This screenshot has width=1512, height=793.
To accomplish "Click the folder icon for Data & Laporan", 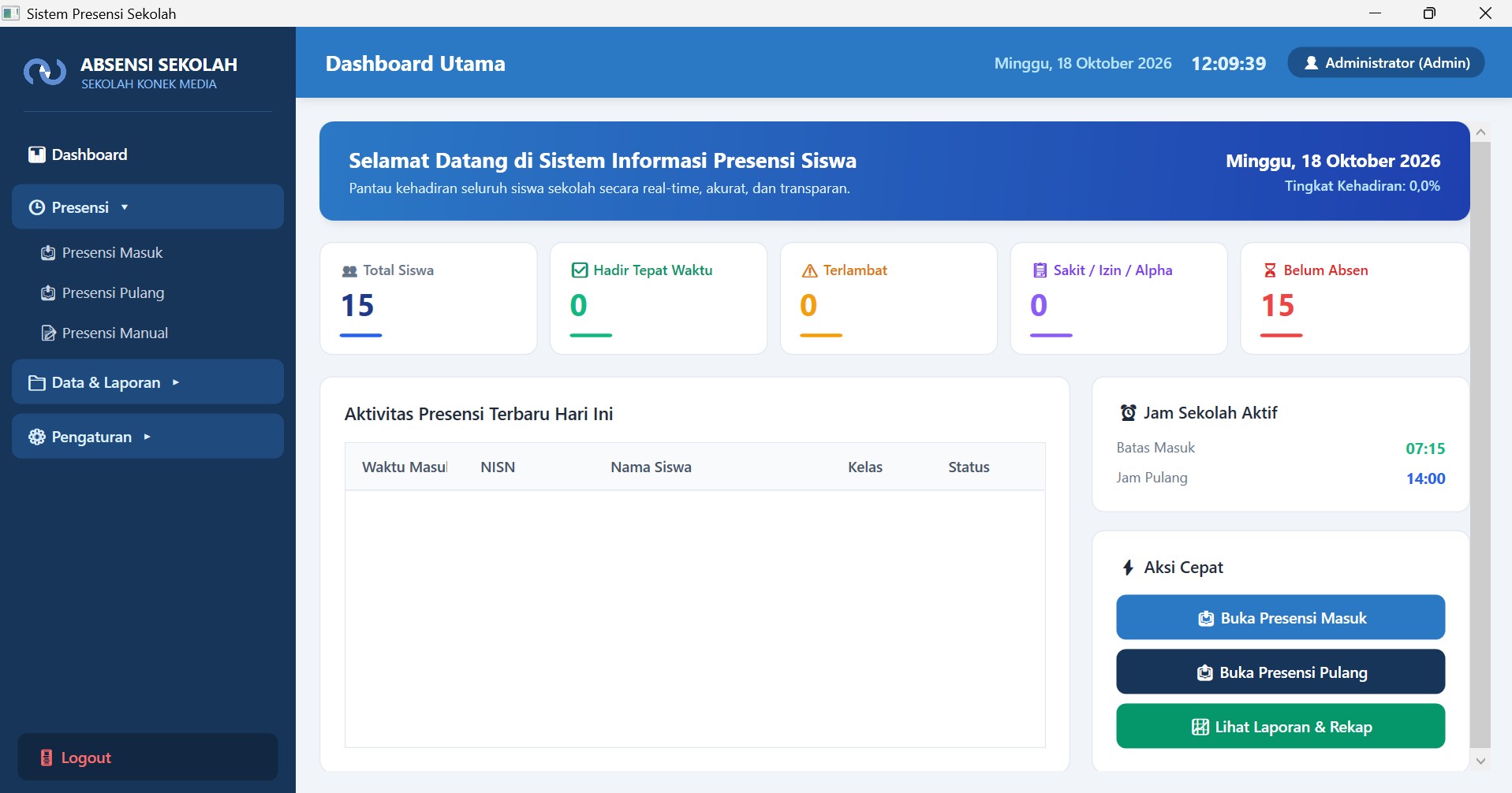I will tap(36, 383).
